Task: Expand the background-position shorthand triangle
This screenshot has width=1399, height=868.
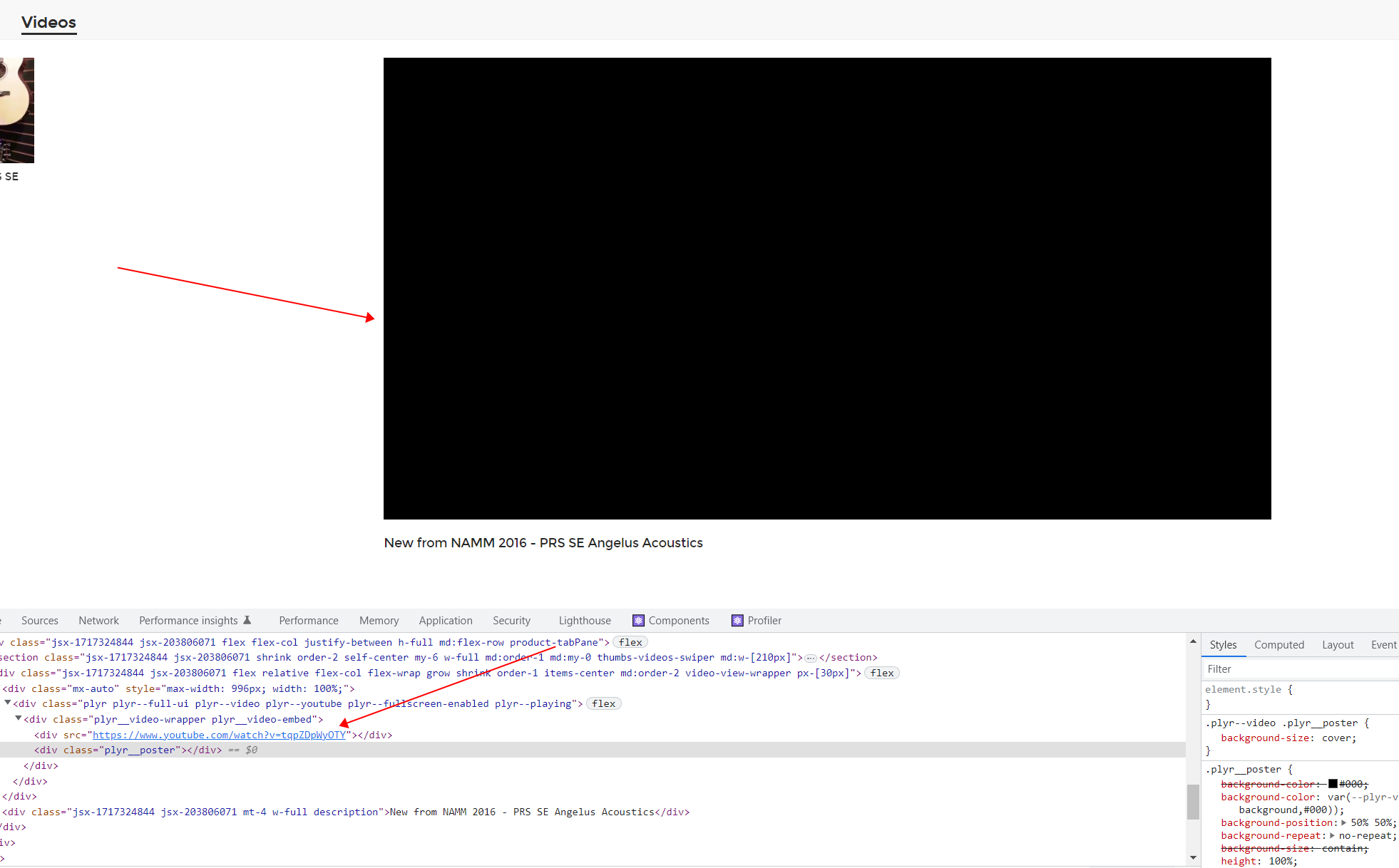Action: [1344, 822]
